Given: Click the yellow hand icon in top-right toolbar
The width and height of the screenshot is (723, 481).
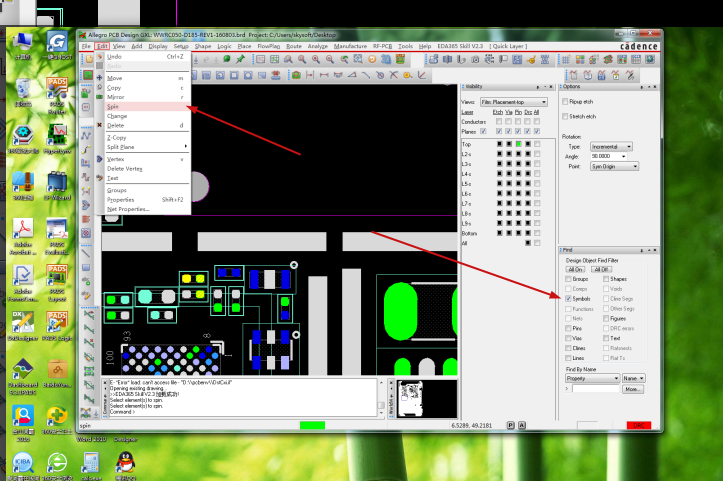Looking at the screenshot, I should pyautogui.click(x=531, y=59).
